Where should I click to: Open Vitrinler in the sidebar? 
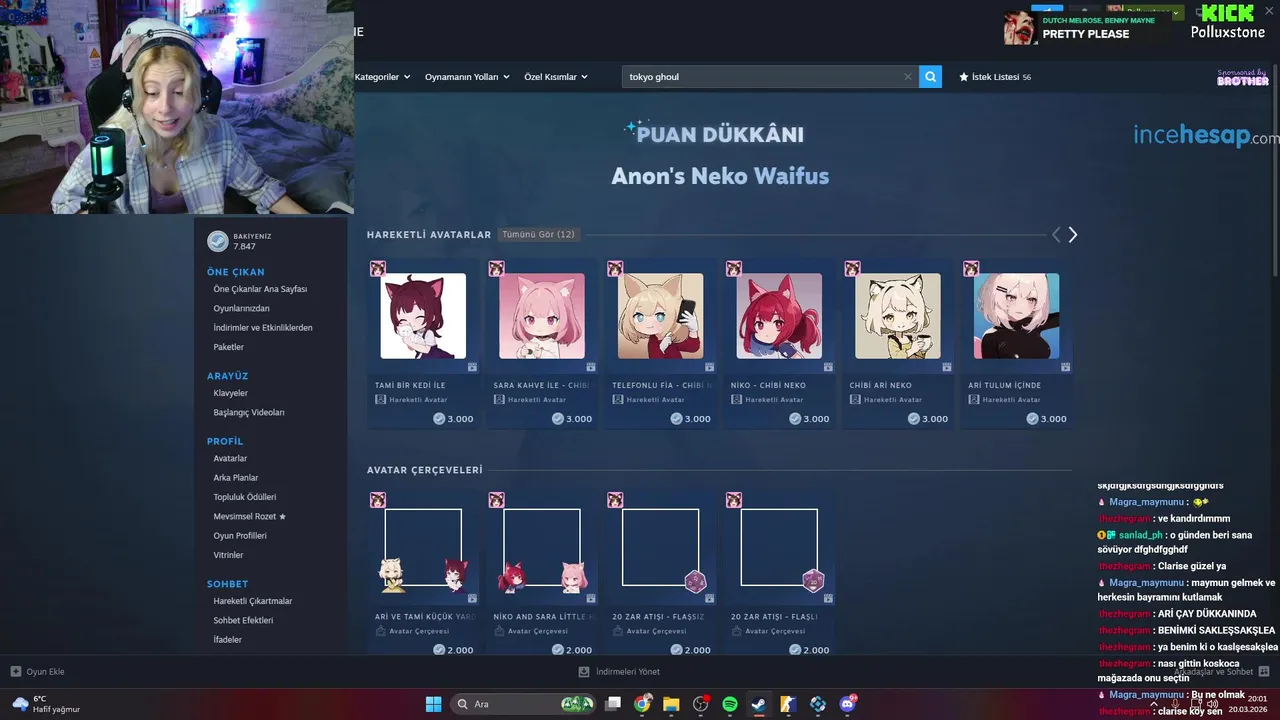[228, 555]
